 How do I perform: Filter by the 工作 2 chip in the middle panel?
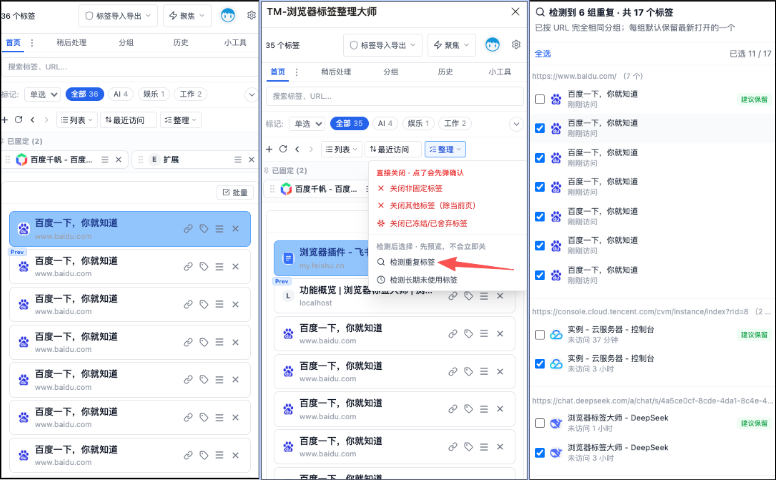click(x=455, y=123)
